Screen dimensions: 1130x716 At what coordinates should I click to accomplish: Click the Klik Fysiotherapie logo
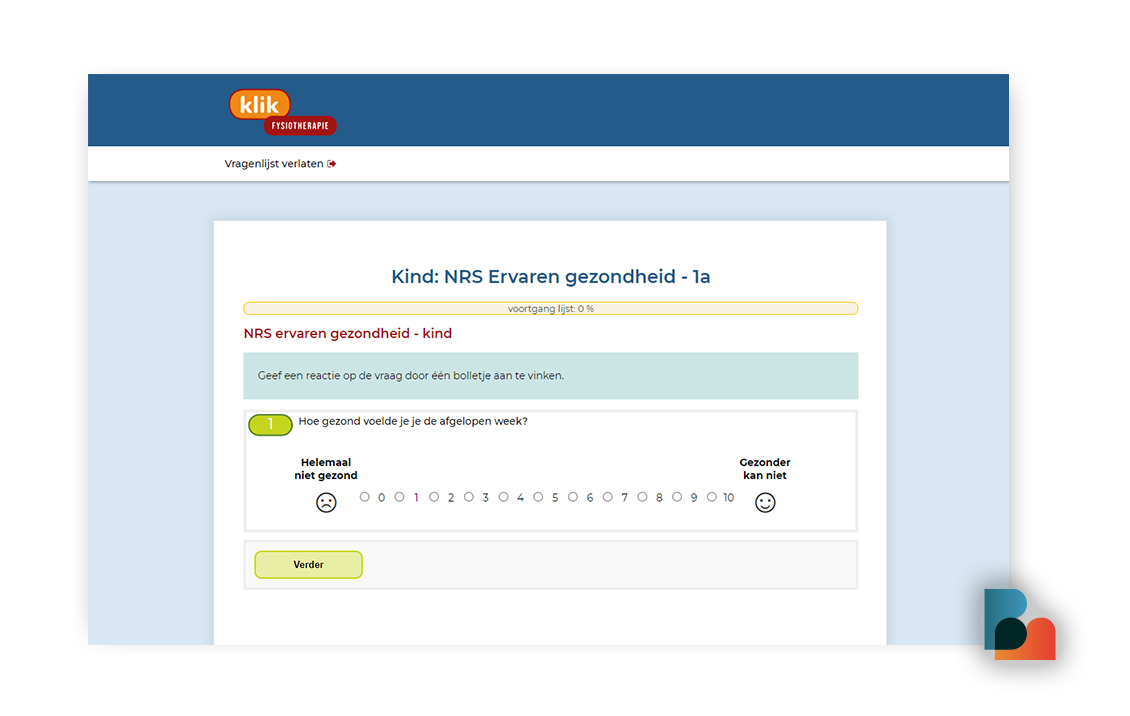(x=282, y=112)
